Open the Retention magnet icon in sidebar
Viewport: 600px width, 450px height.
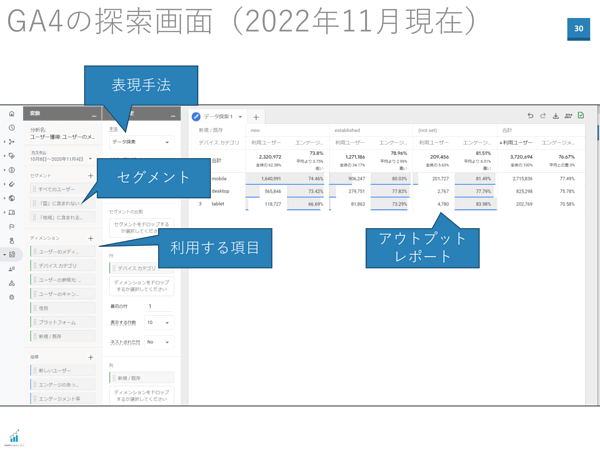pyautogui.click(x=11, y=184)
